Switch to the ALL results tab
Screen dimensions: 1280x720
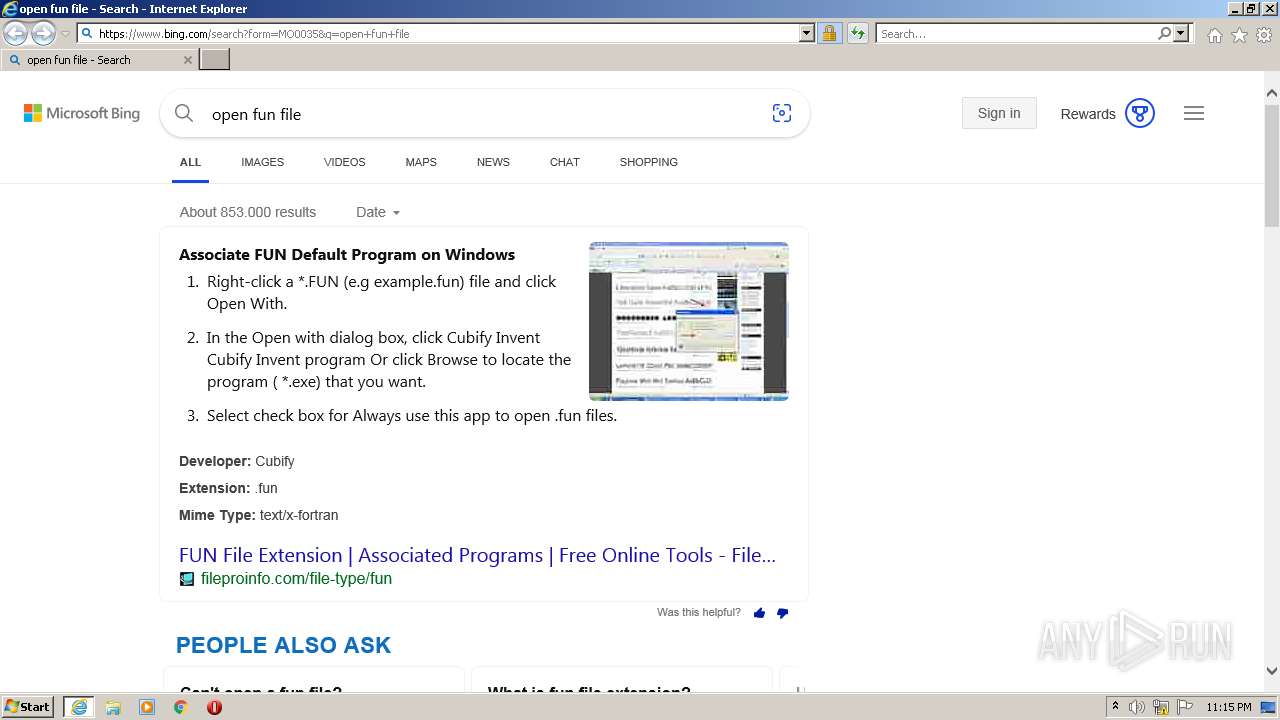point(190,162)
